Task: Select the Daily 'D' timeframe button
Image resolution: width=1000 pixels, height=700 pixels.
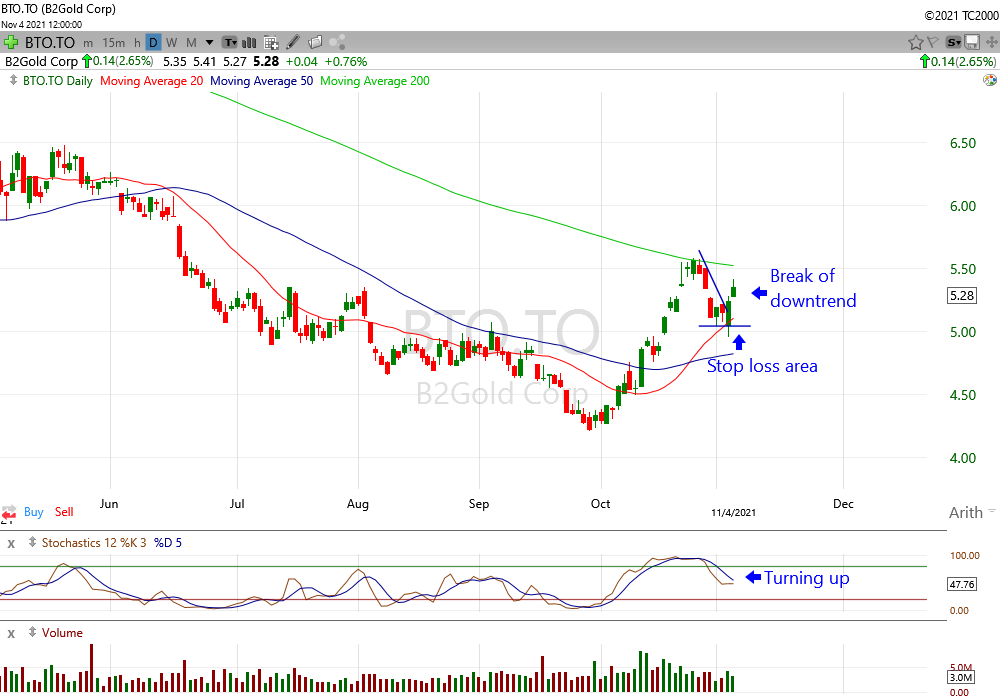Action: click(153, 43)
